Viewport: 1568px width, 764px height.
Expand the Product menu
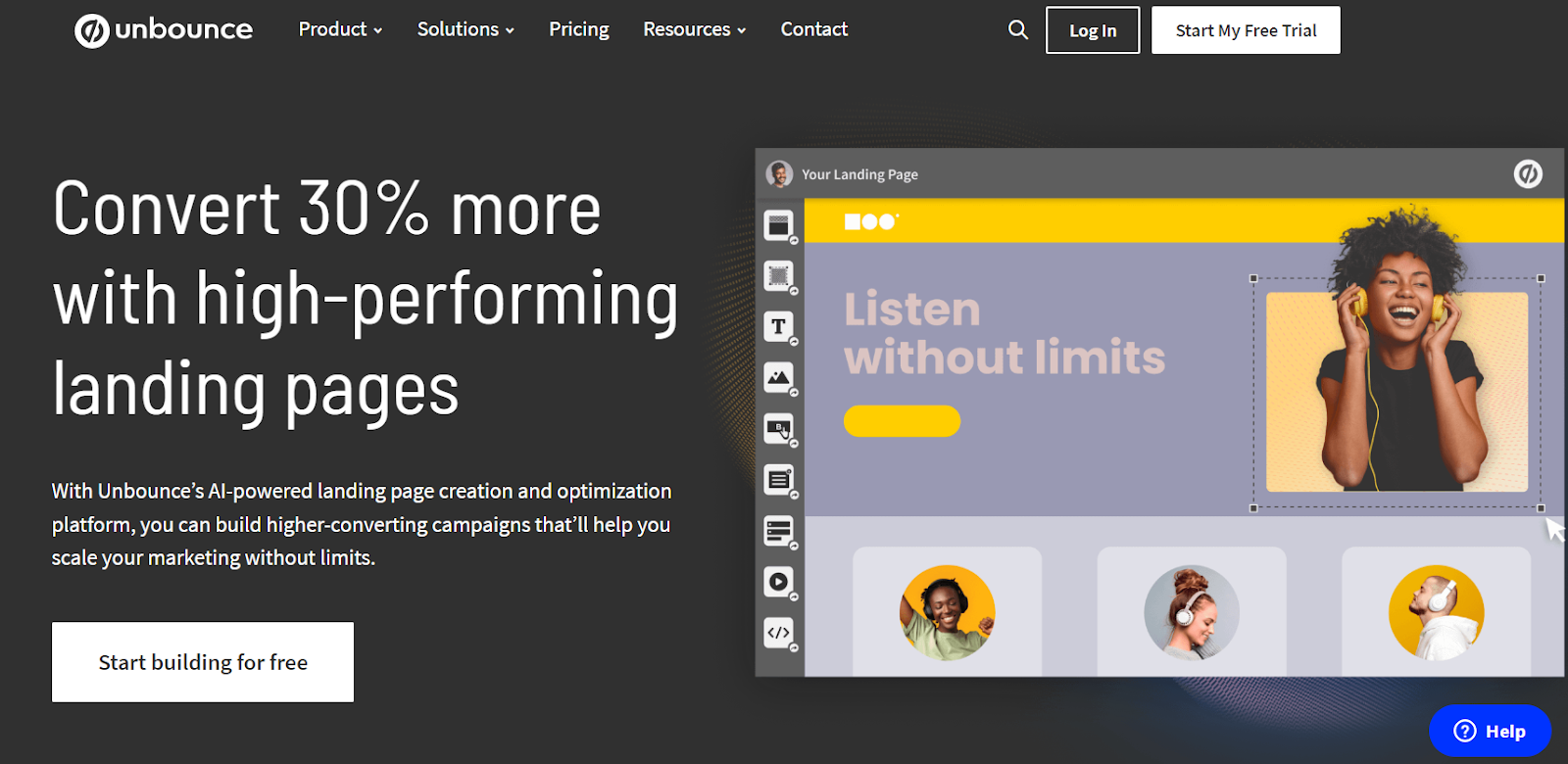(340, 29)
